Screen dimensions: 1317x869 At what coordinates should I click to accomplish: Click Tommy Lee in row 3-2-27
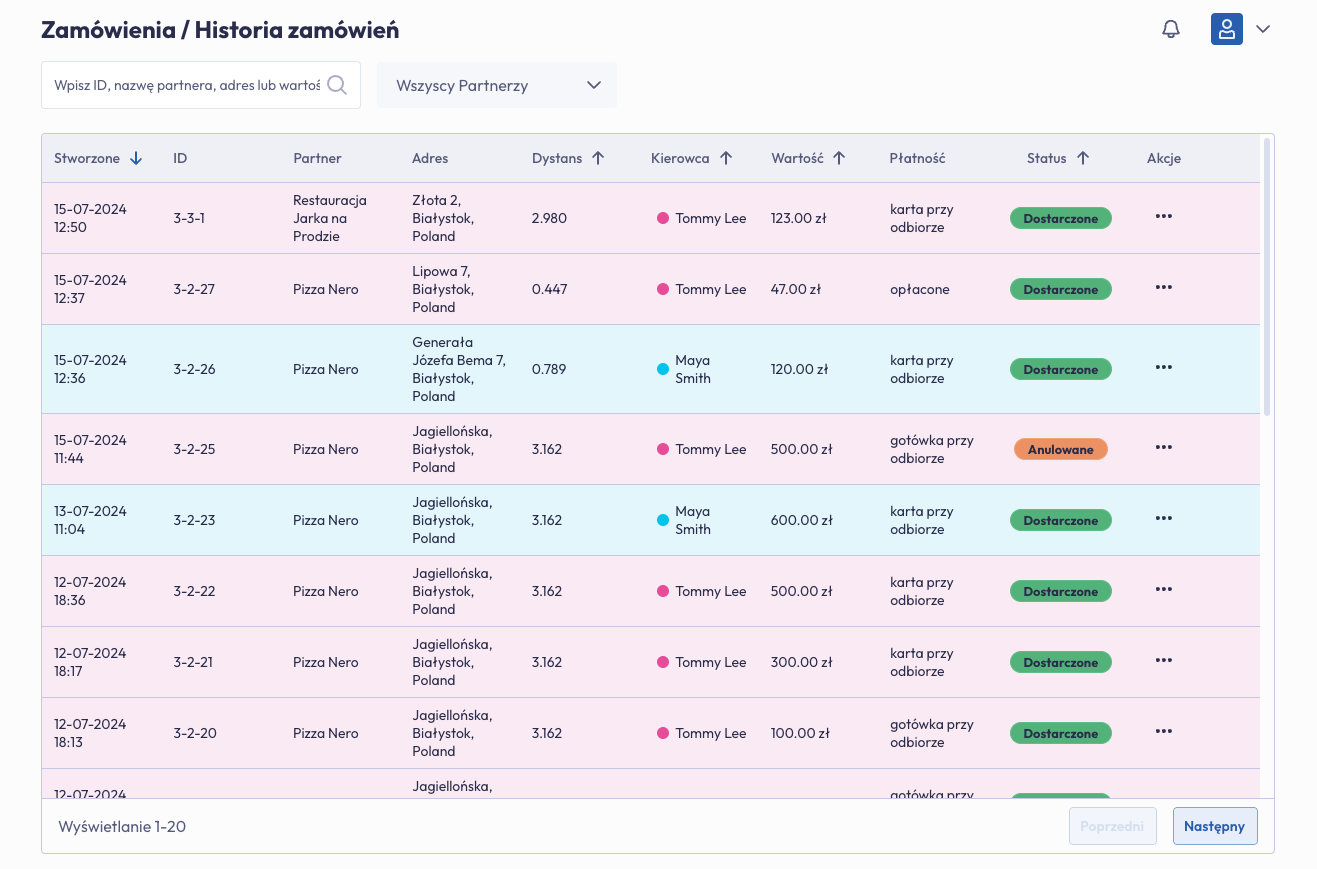pos(711,289)
